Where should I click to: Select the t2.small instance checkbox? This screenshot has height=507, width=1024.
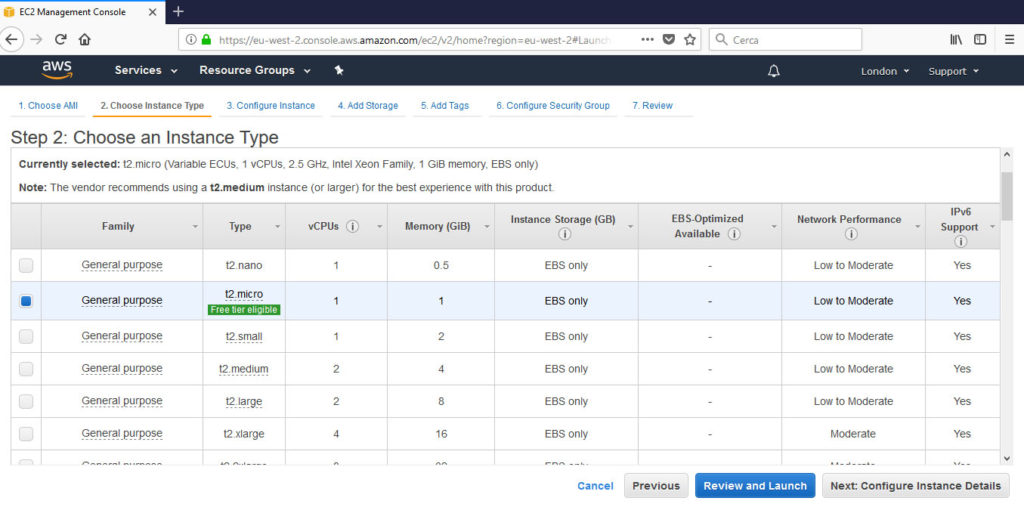26,336
